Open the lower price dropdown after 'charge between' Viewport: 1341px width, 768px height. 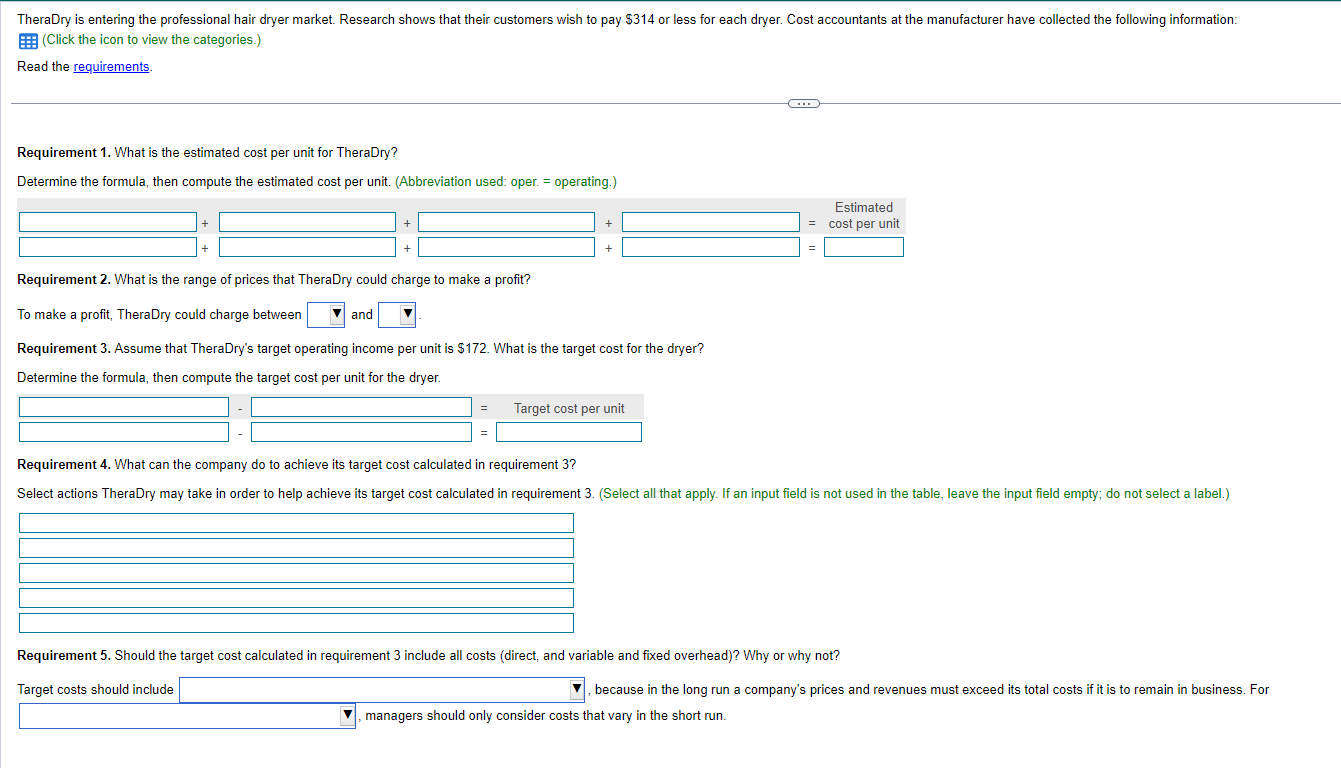326,315
